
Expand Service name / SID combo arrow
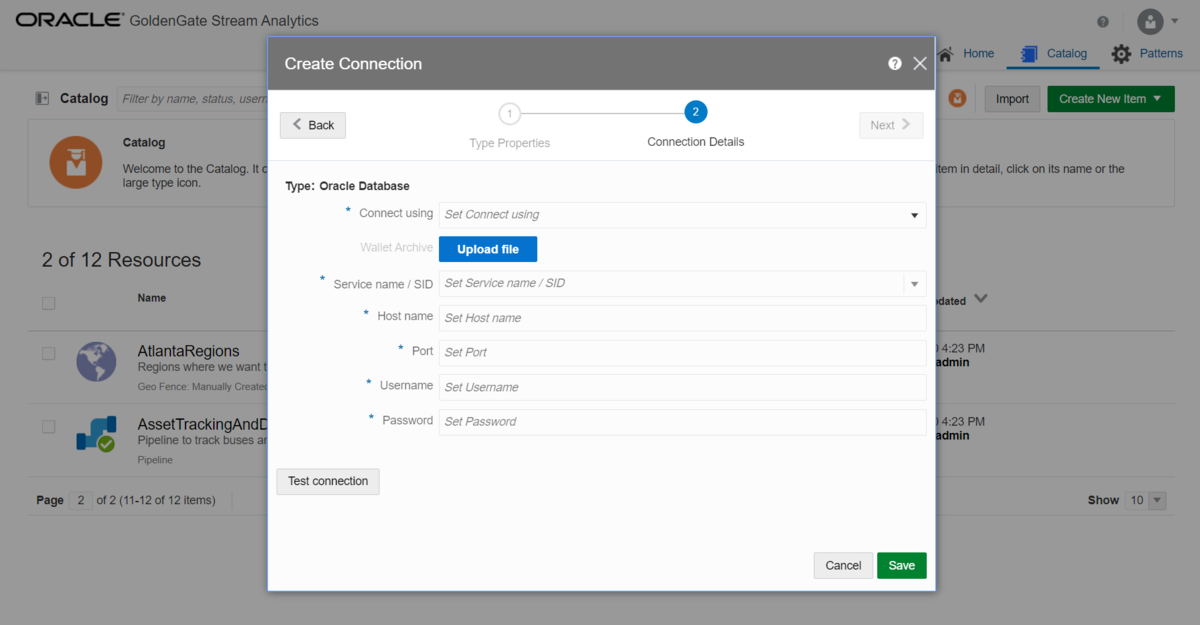tap(915, 284)
